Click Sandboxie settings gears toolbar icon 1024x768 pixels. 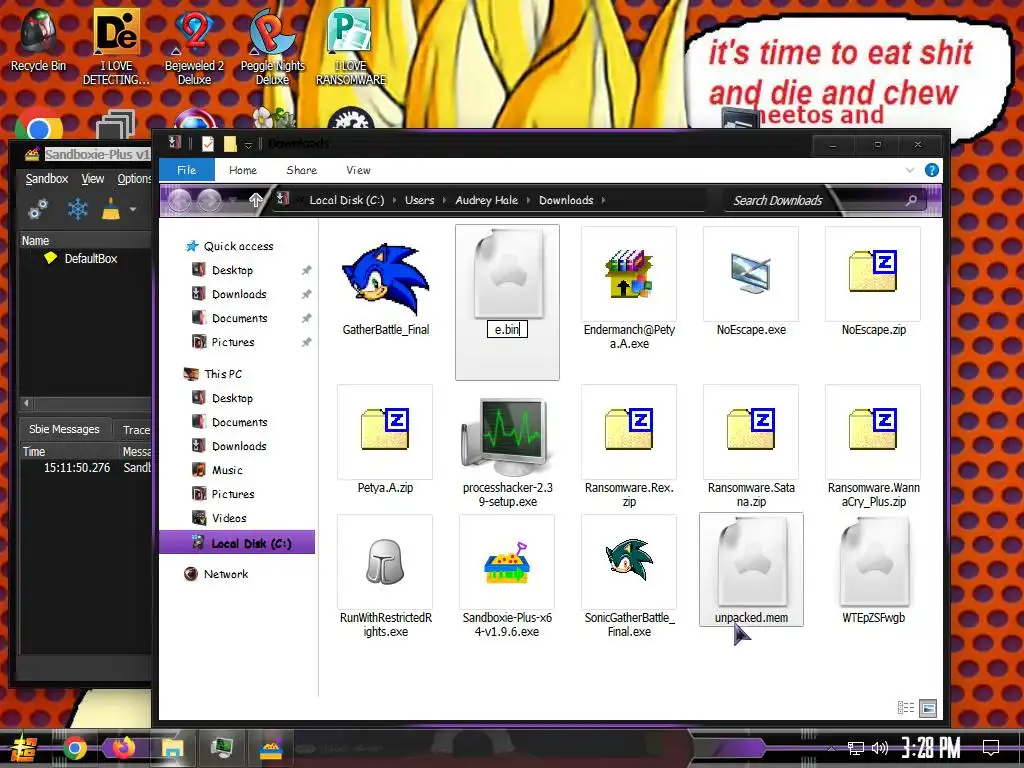pos(38,209)
